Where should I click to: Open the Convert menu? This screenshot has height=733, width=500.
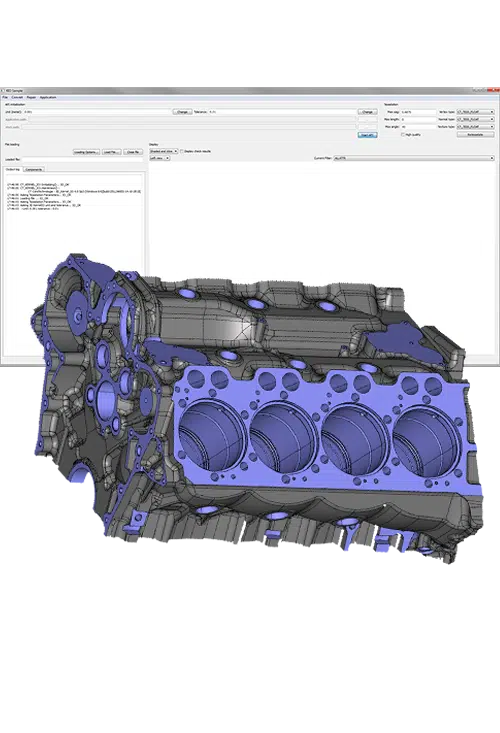(x=17, y=97)
